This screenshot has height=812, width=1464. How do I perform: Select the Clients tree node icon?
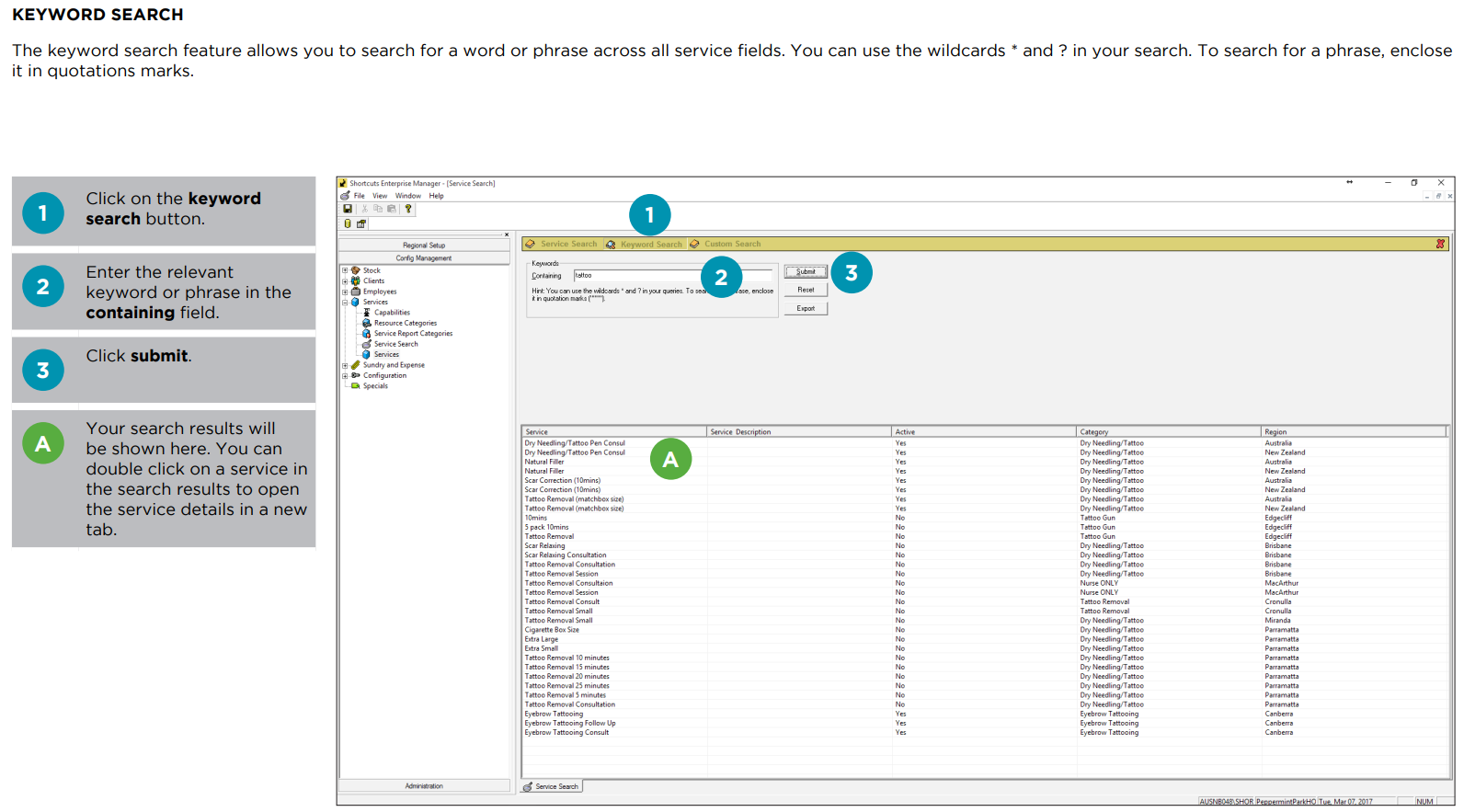pos(356,281)
